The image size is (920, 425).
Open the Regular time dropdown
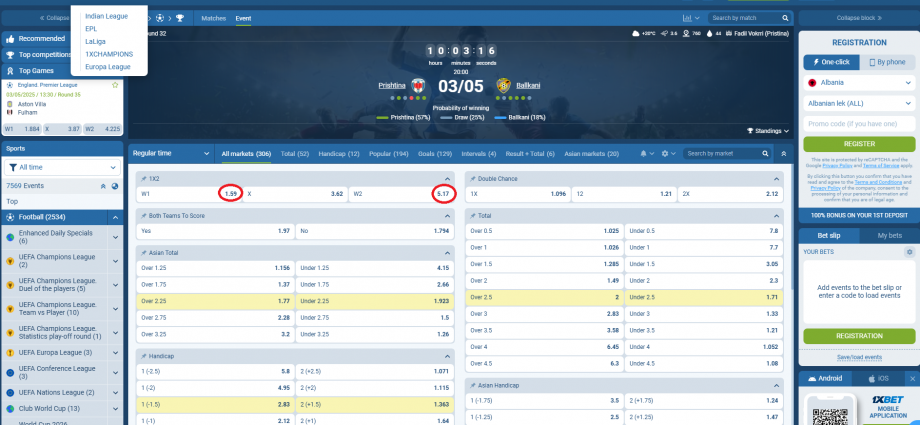[171, 154]
